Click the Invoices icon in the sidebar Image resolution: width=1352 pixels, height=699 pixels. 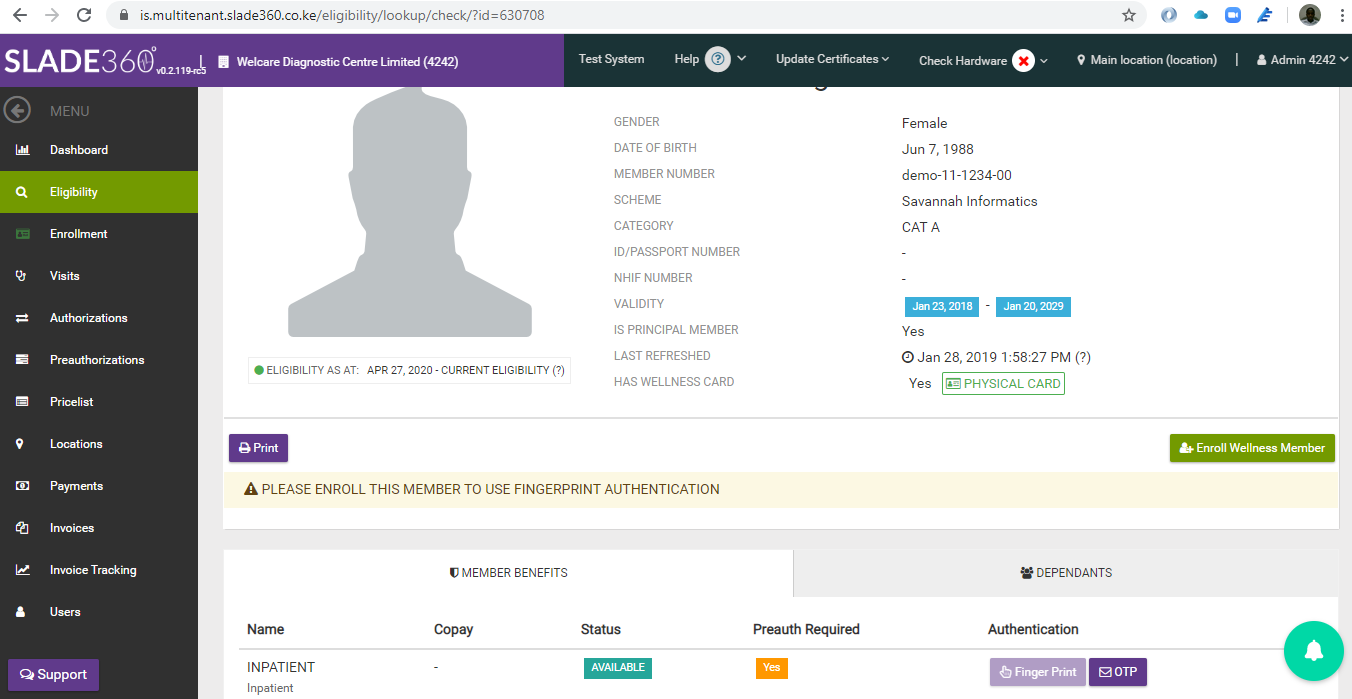click(x=22, y=528)
